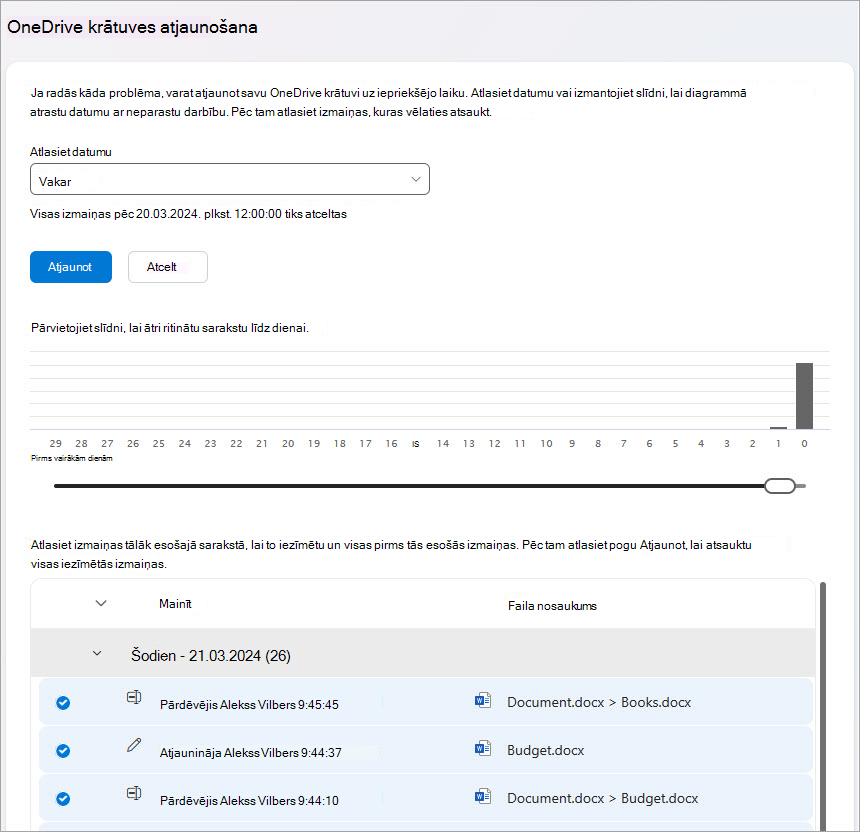This screenshot has width=860, height=832.
Task: Uncheck the 9:44:37 update change
Action: (x=63, y=751)
